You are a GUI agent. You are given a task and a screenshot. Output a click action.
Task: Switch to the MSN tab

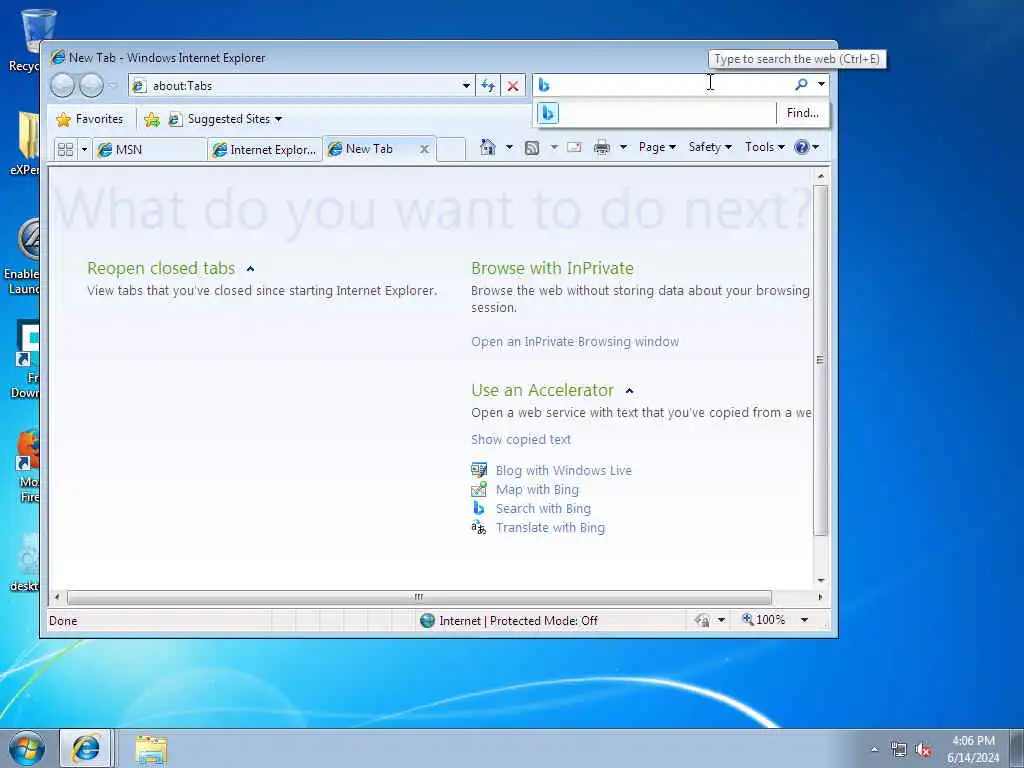(x=149, y=150)
